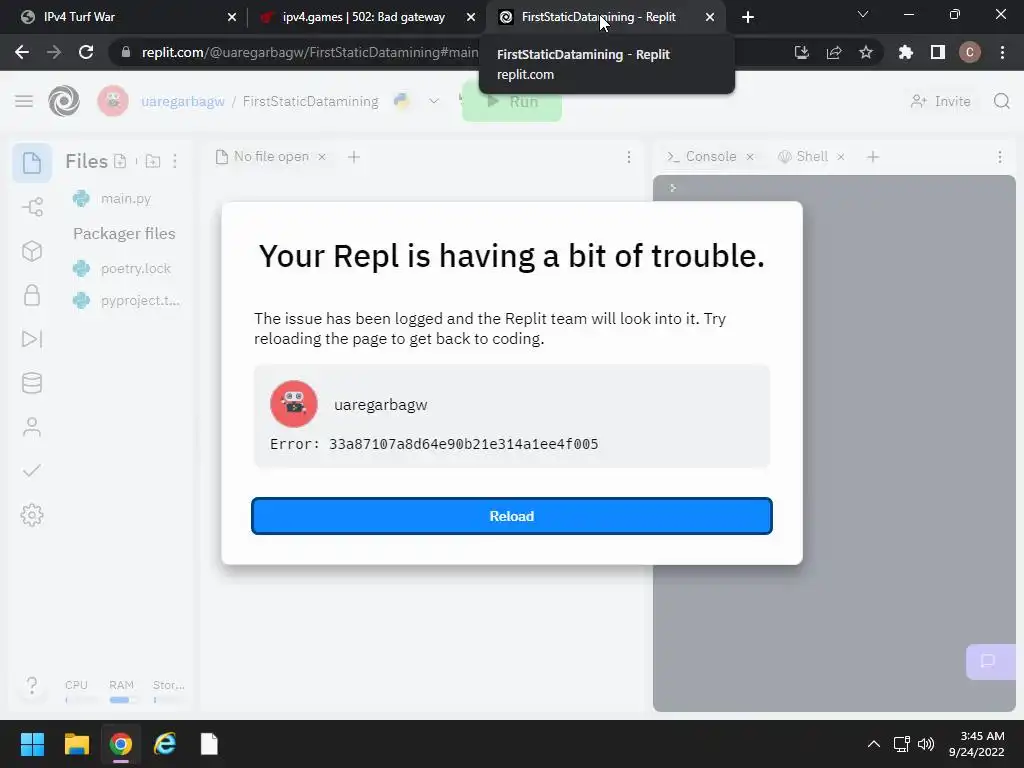Open the Version control sidebar icon
The width and height of the screenshot is (1024, 768).
point(32,207)
